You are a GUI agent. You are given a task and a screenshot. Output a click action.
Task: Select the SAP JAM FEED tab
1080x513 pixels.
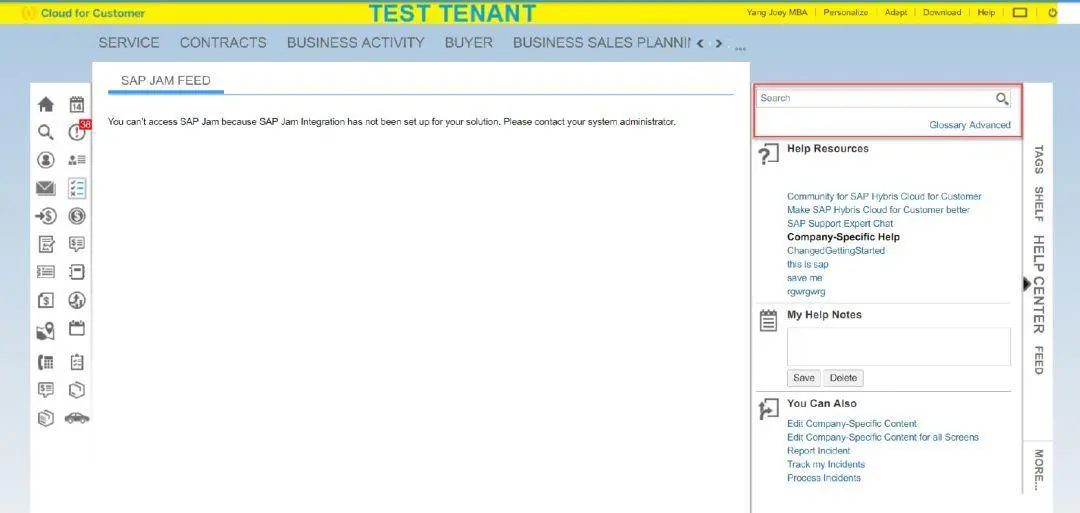click(165, 81)
